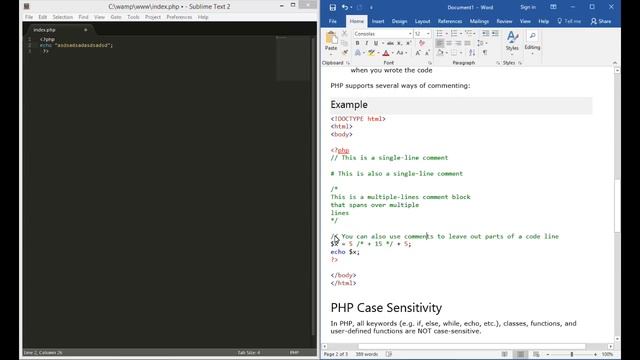Click the Multilevel List icon
Screen dimensions: 640x360
tap(468, 33)
